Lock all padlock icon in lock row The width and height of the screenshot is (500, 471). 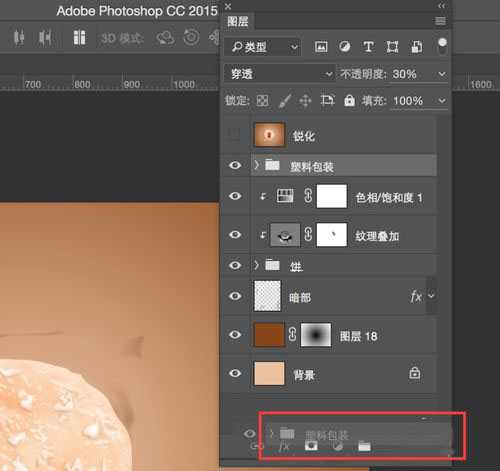[349, 100]
